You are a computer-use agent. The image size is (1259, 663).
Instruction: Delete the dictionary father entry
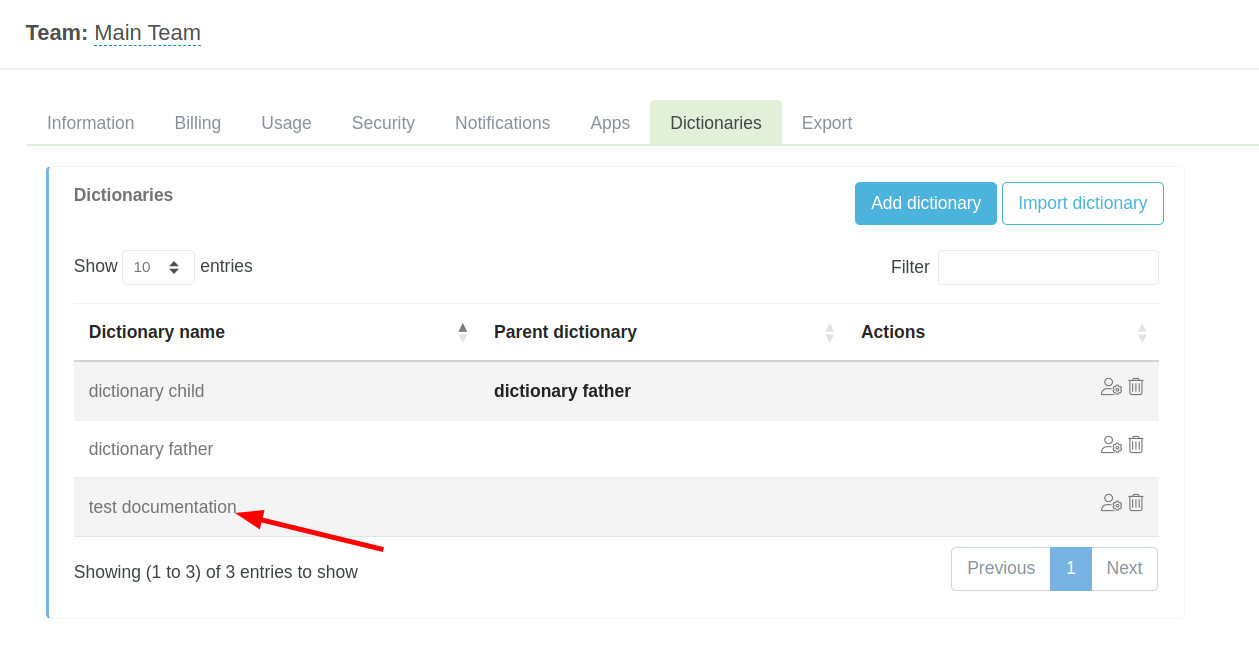(x=1136, y=444)
